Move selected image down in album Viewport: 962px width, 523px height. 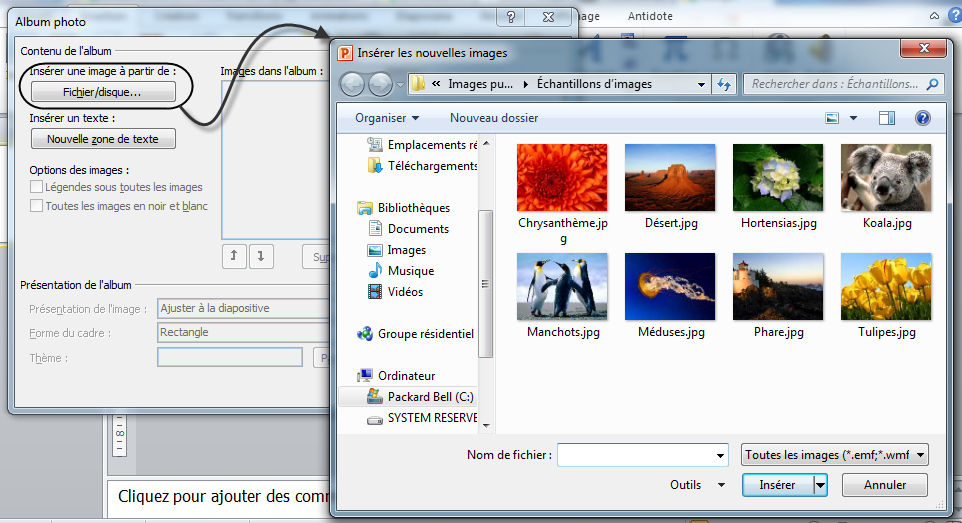tap(261, 256)
